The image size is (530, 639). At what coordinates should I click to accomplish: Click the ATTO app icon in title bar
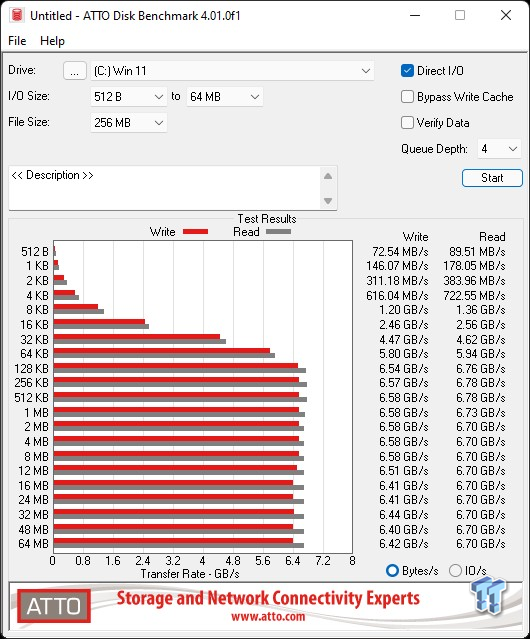click(x=17, y=15)
